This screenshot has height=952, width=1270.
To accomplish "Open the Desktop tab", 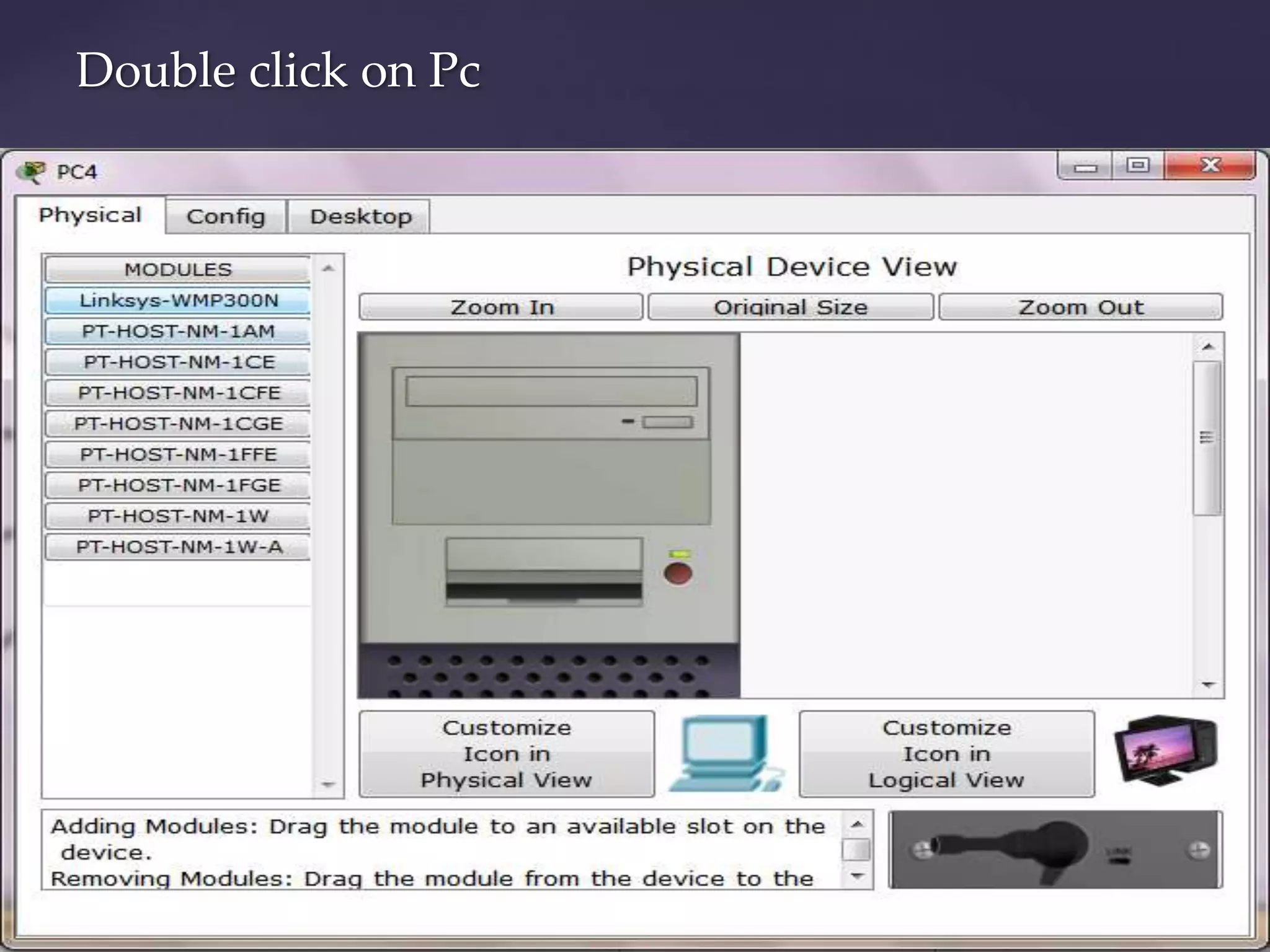I will pyautogui.click(x=360, y=216).
